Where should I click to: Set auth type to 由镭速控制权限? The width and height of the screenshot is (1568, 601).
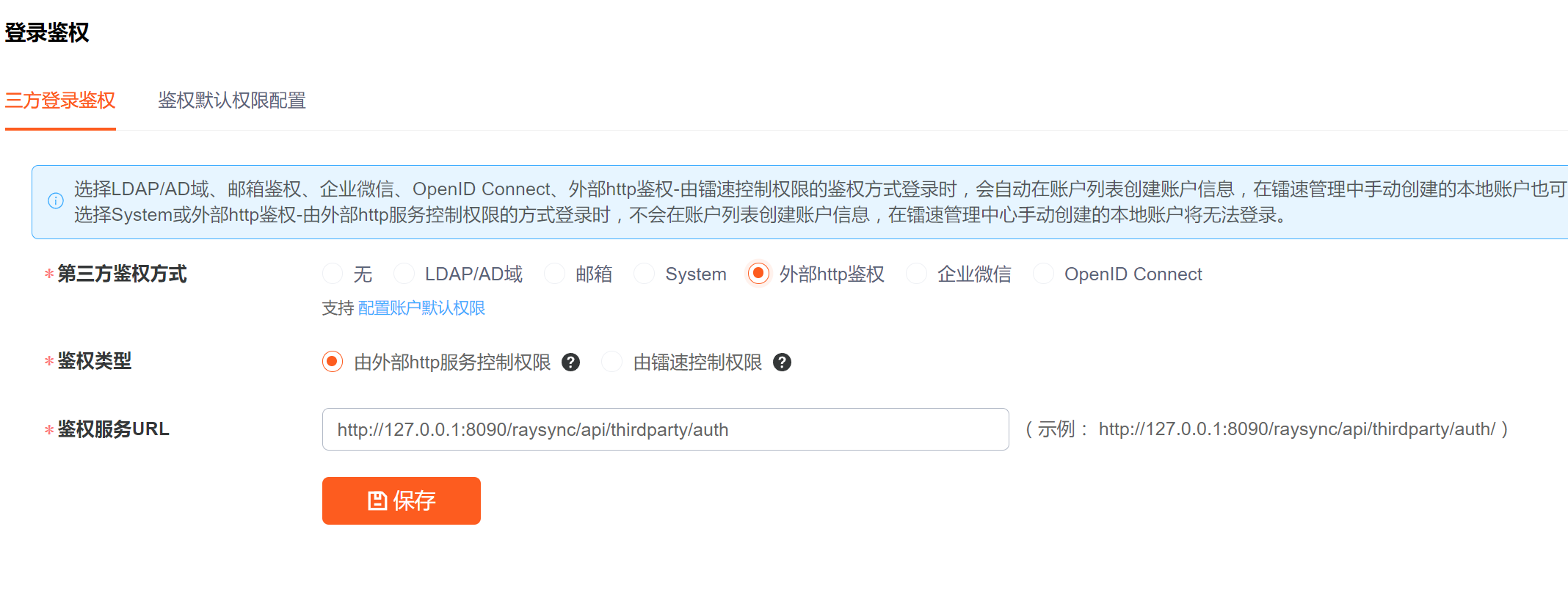[x=612, y=363]
